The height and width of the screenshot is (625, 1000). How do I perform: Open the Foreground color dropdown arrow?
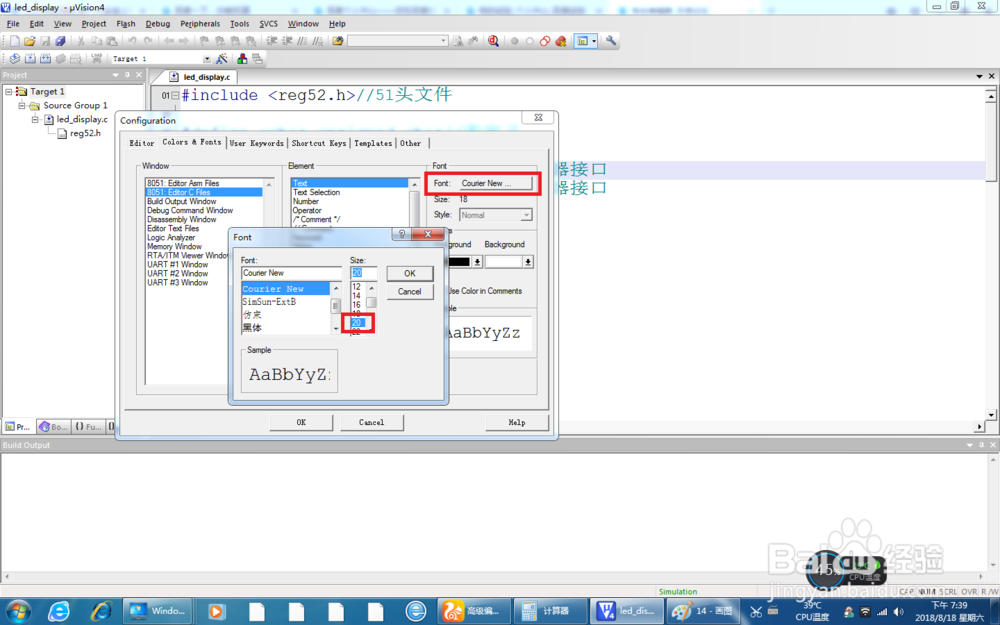pos(477,261)
